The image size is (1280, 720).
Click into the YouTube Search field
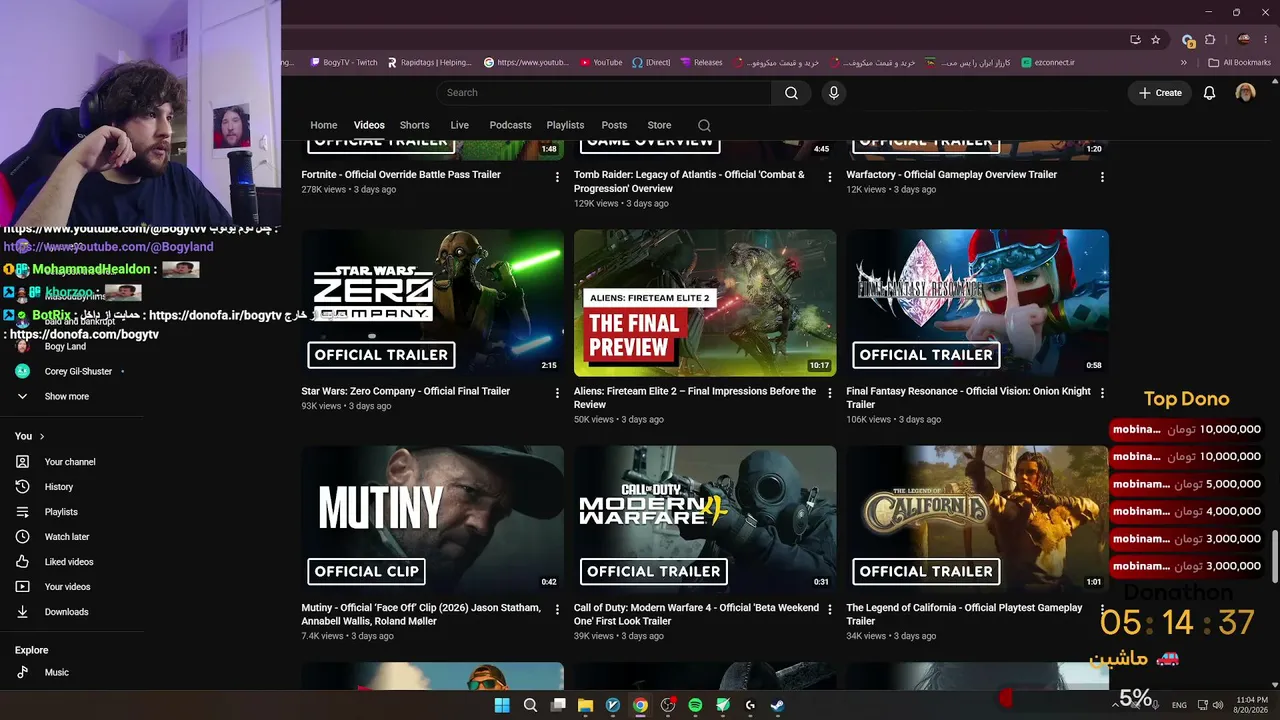(604, 93)
